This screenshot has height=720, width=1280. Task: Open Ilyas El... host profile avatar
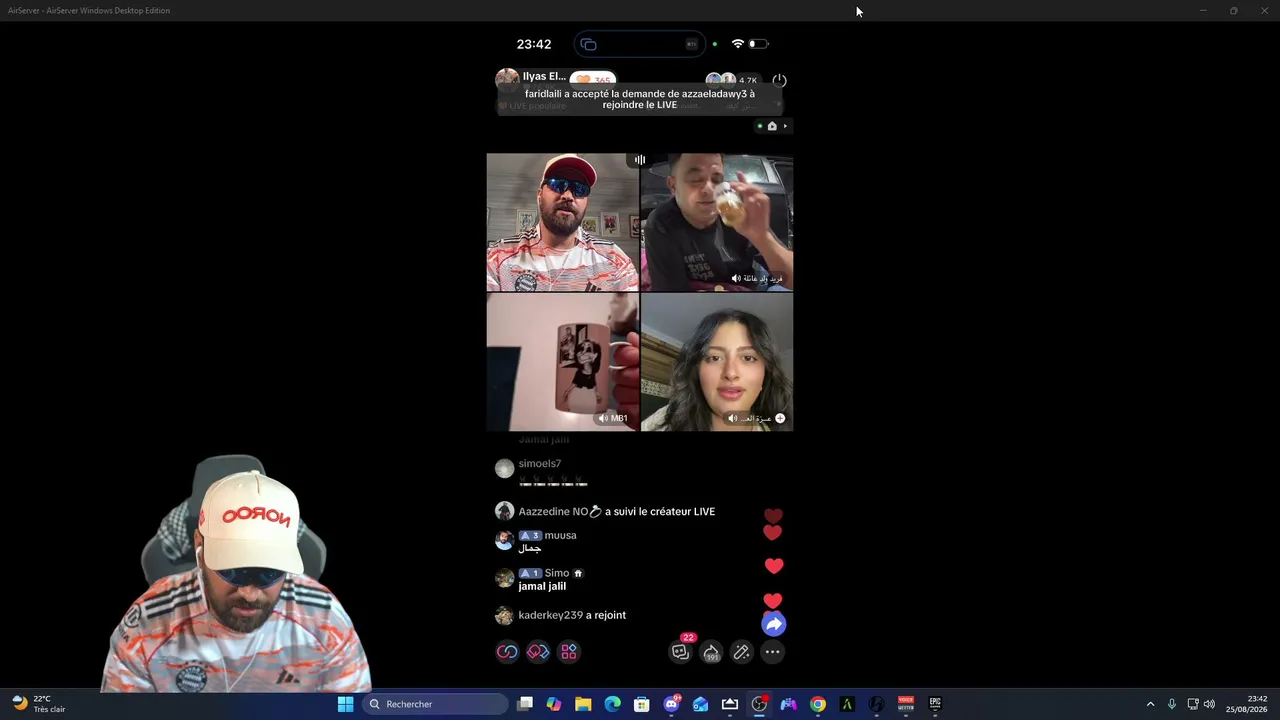(x=507, y=79)
